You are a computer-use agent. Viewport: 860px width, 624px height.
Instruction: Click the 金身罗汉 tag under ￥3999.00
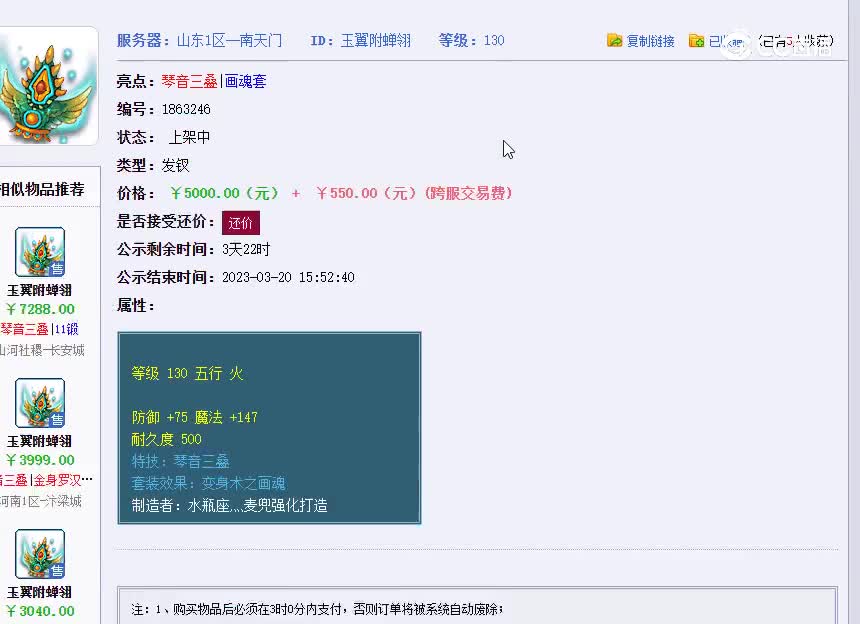57,480
